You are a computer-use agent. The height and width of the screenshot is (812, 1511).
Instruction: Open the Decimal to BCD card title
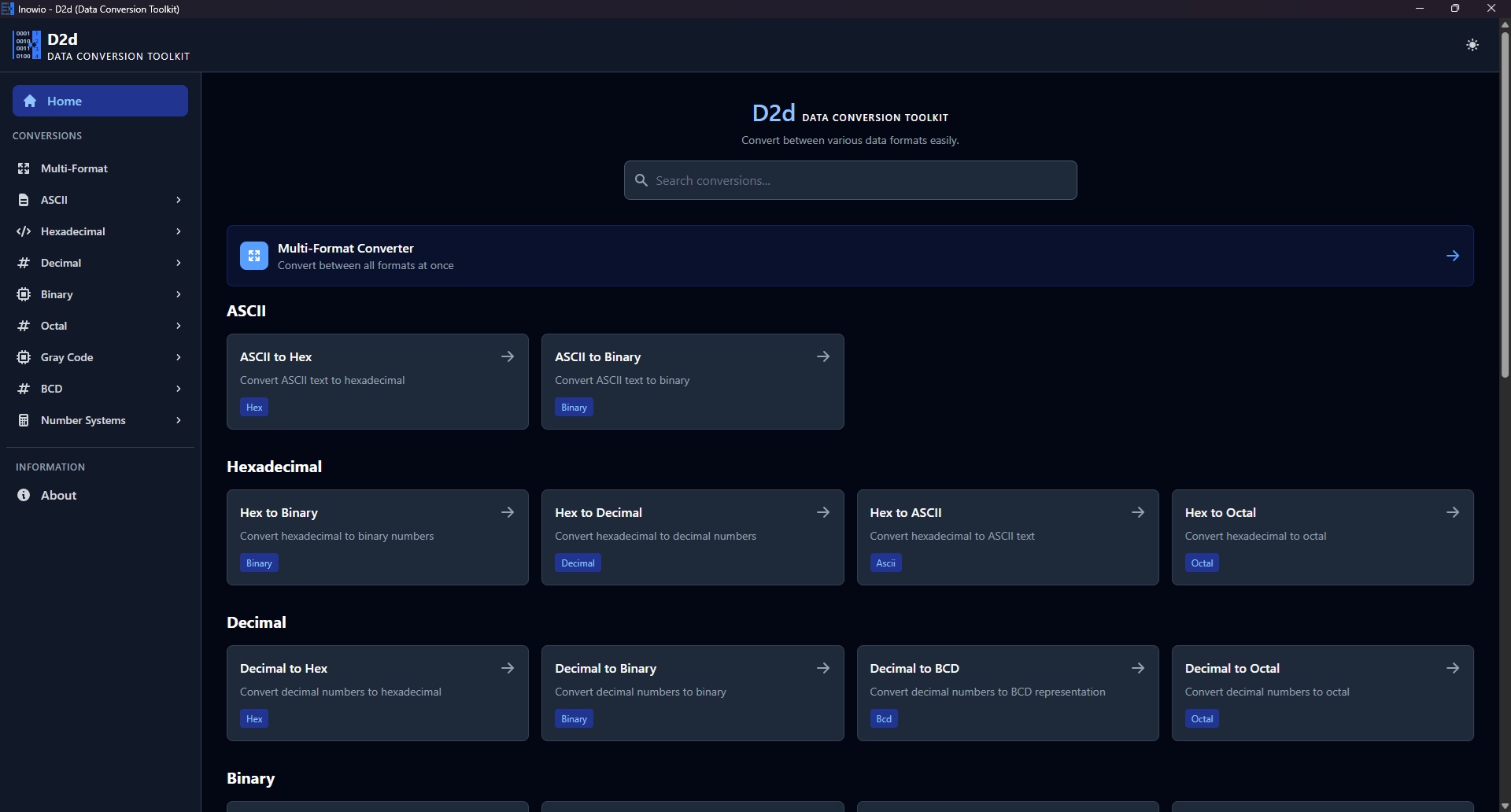click(914, 668)
